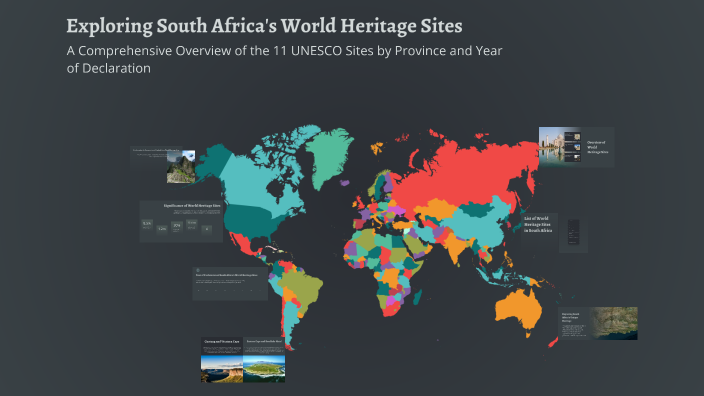This screenshot has width=704, height=396.
Task: Click the 'A Comprehensive Overview of the 11 UNESCO Sites' subtitle
Action: (x=284, y=59)
